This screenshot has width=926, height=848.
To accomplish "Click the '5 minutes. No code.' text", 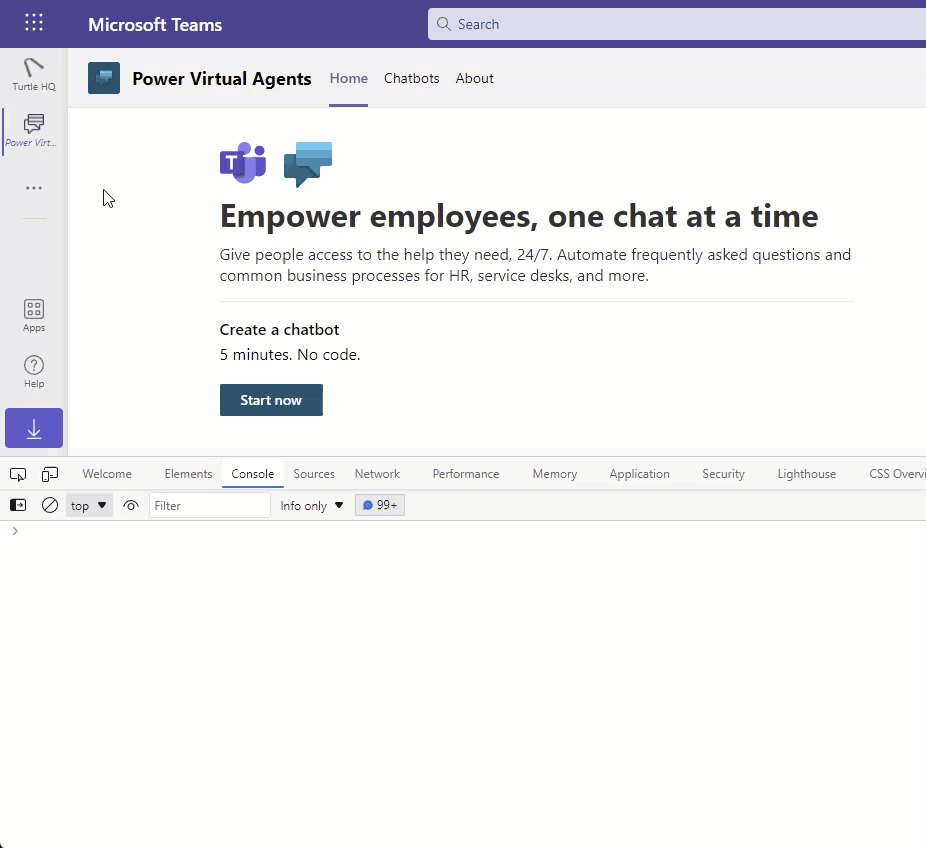I will tap(290, 355).
